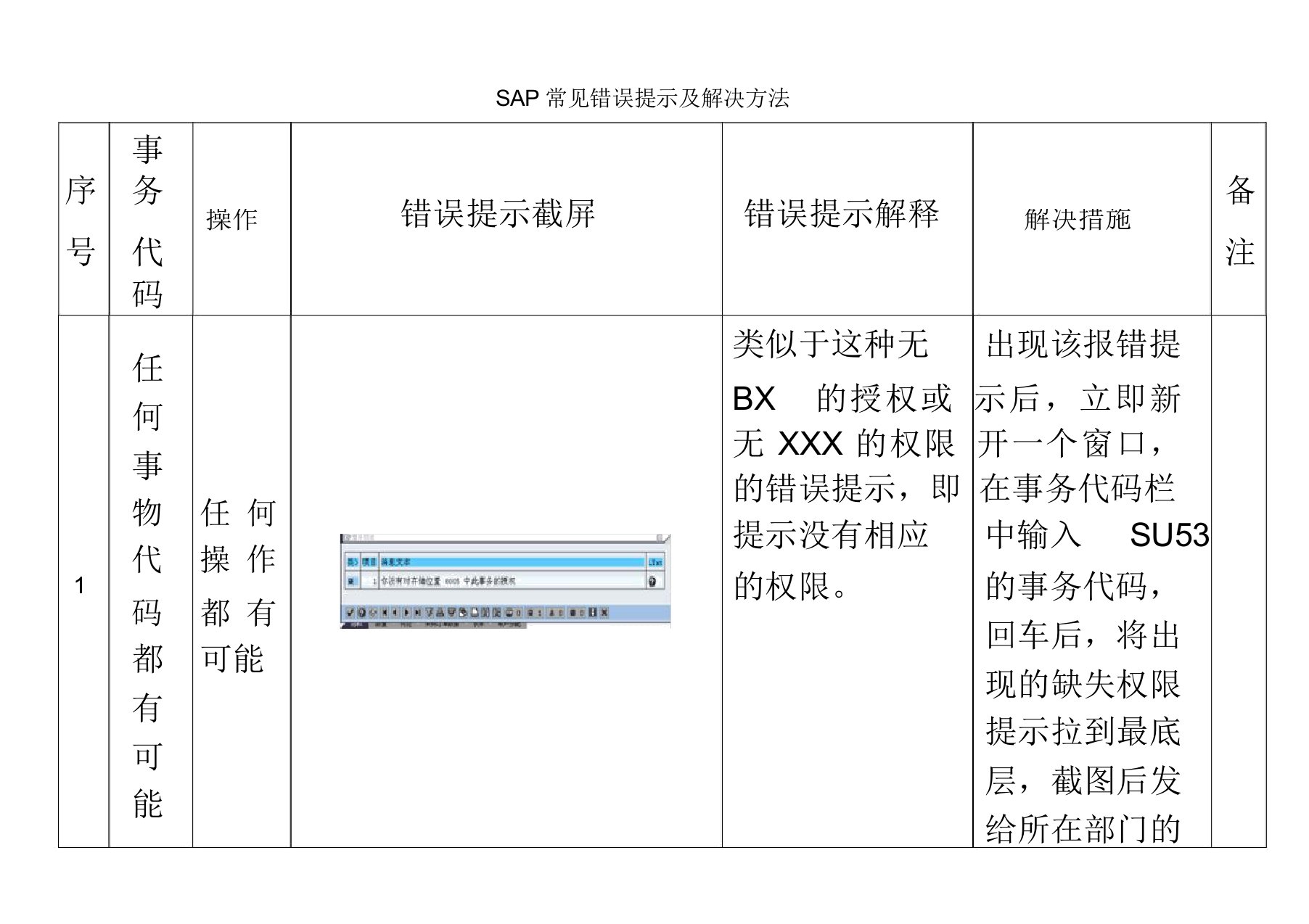Click the document title 'SAP 常见错误提示及解决方法'
1309x924 pixels.
pos(642,98)
